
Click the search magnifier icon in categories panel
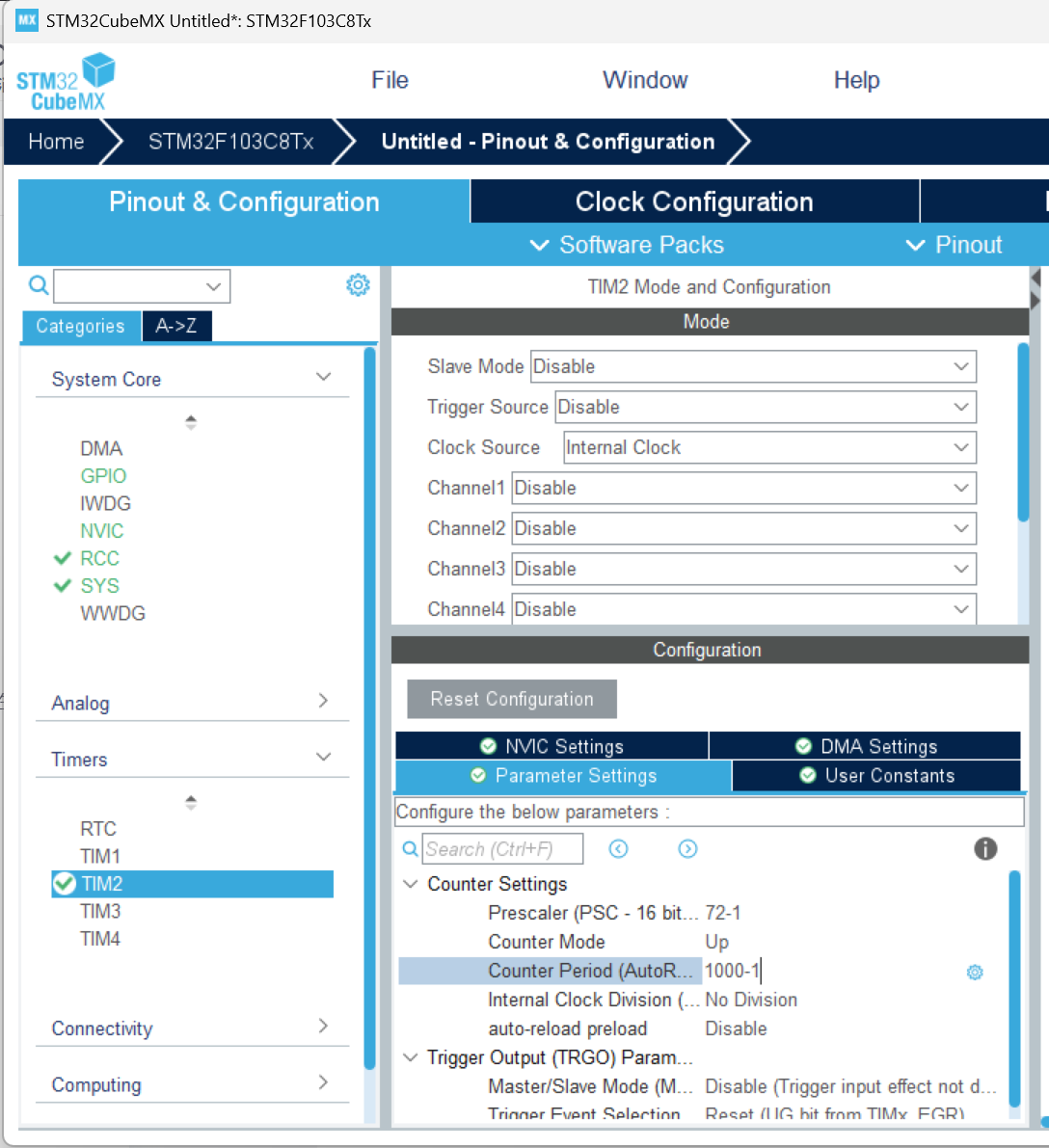click(39, 284)
